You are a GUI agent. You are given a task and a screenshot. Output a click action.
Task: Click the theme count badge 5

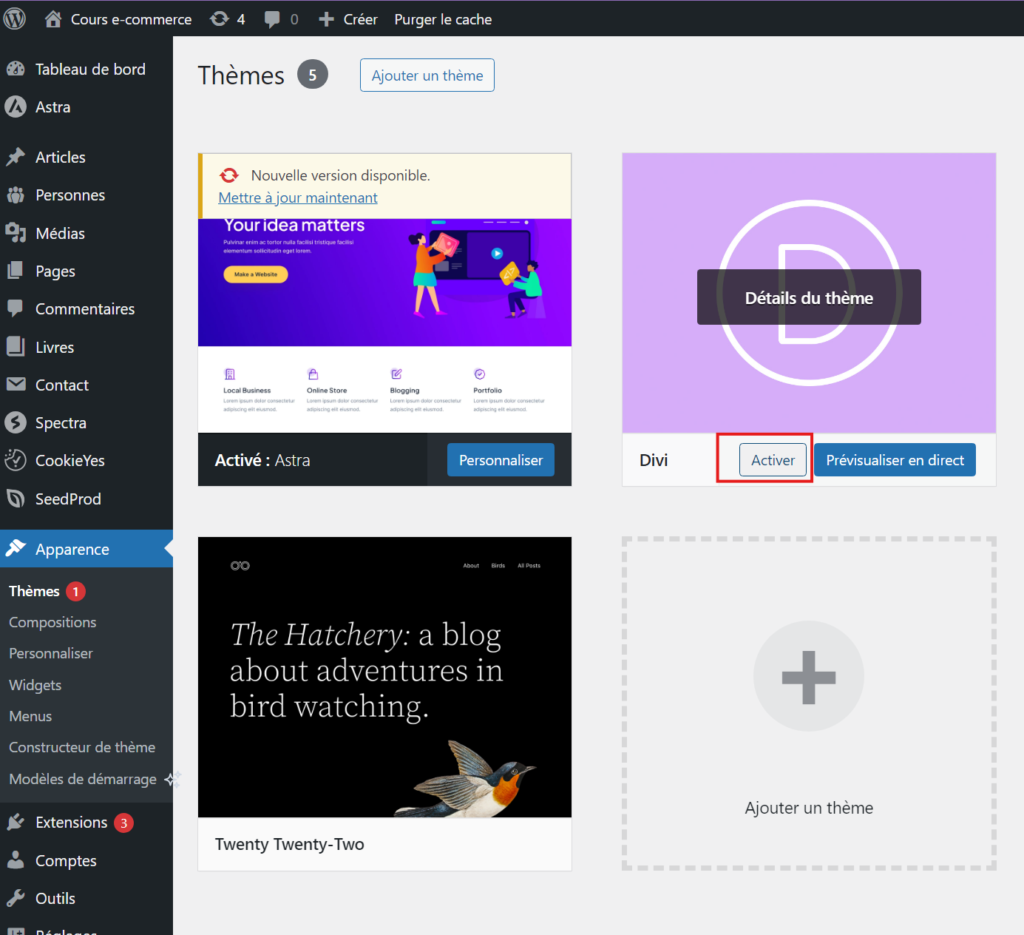click(312, 74)
